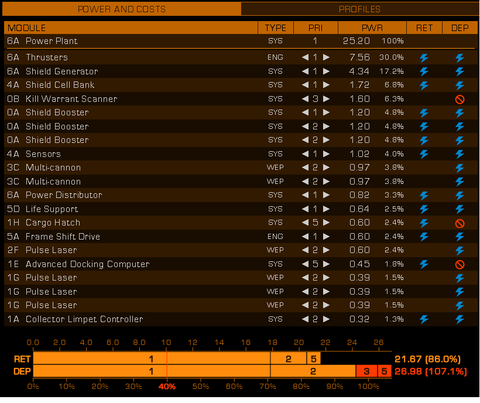Toggle Life Support retracted power icon
This screenshot has height=403, width=480.
pos(424,209)
